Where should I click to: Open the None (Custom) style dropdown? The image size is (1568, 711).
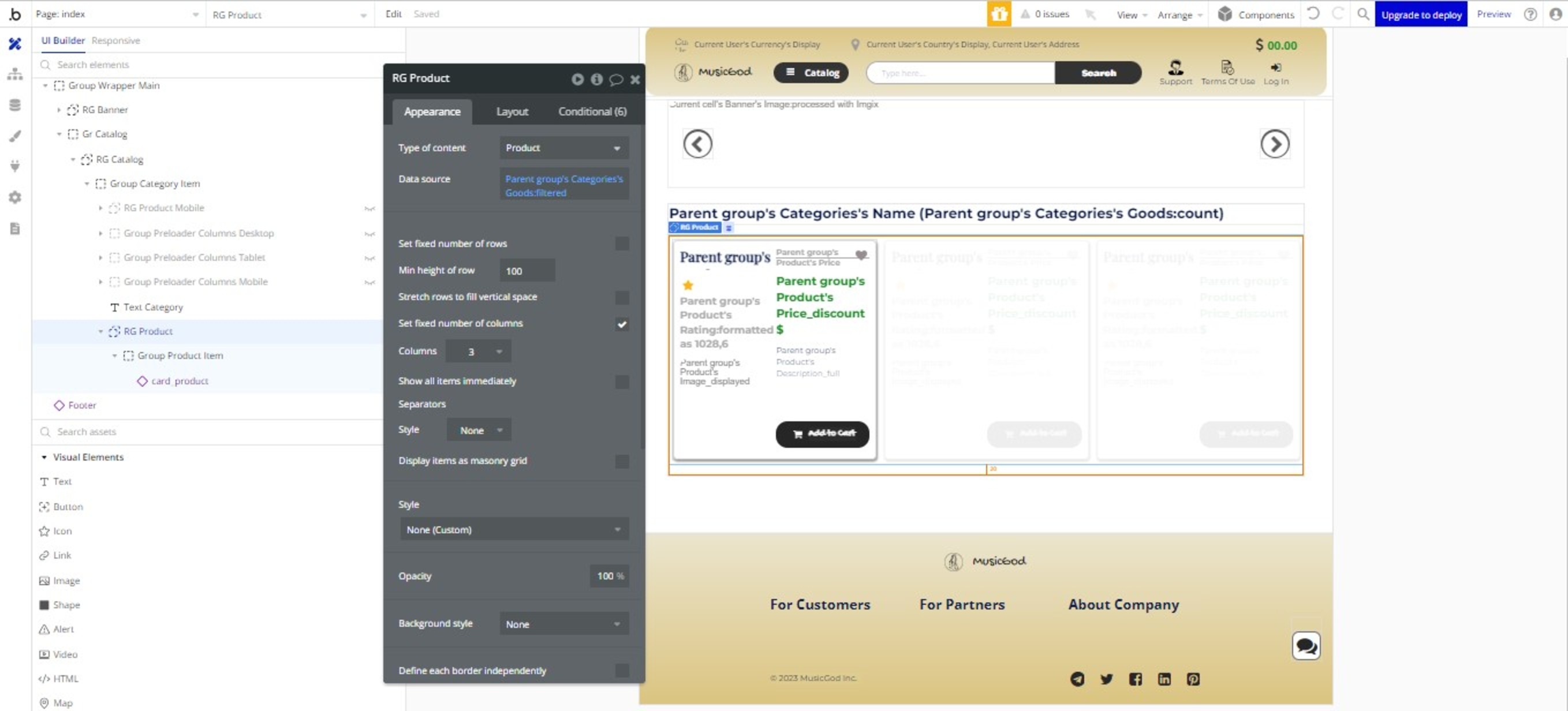coord(514,530)
